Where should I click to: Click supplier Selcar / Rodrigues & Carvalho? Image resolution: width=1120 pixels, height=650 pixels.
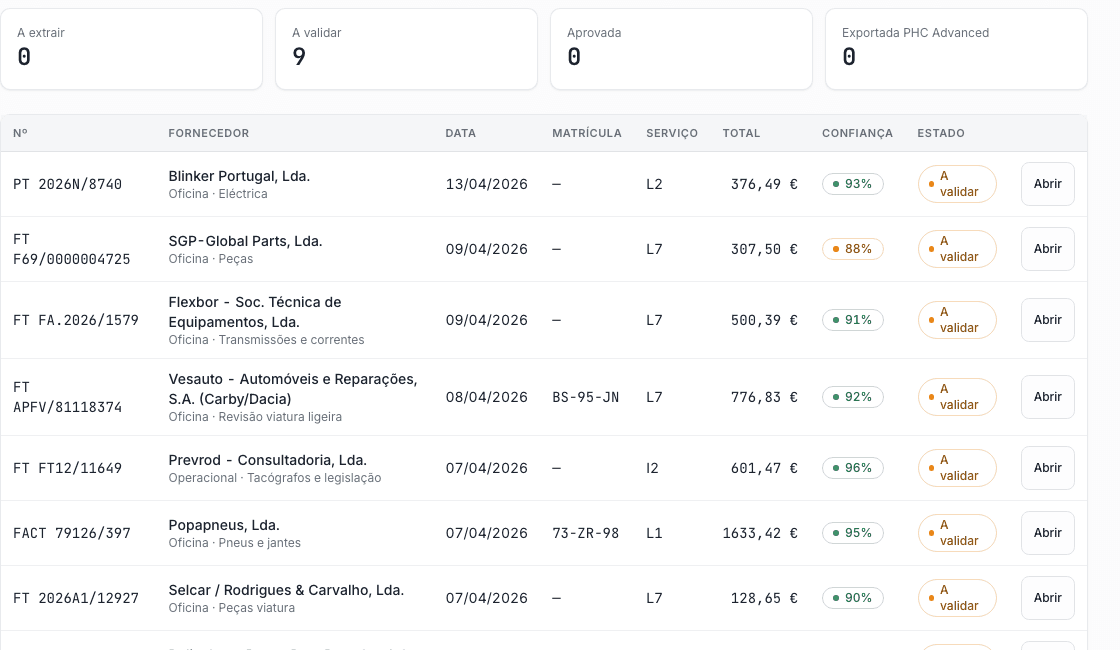tap(286, 590)
